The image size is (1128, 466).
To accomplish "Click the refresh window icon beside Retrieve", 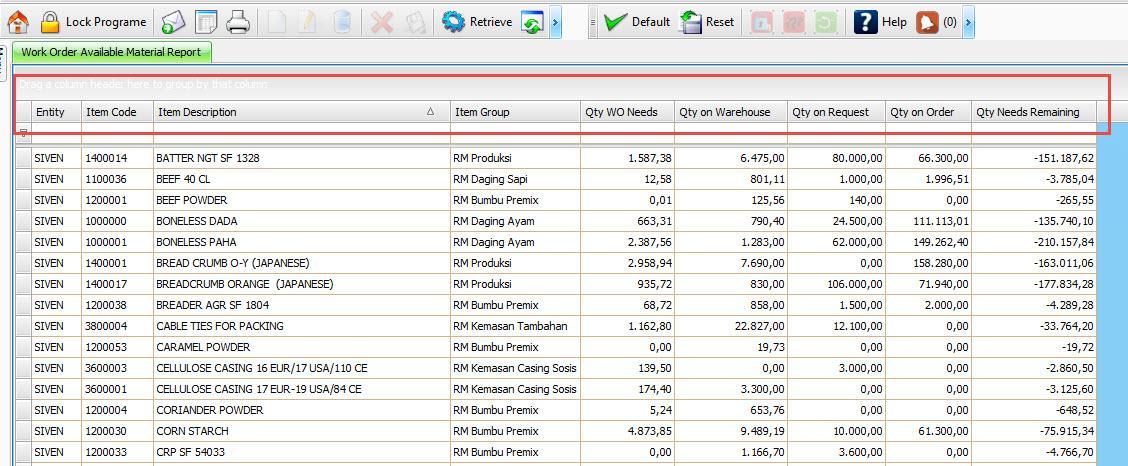I will (532, 22).
